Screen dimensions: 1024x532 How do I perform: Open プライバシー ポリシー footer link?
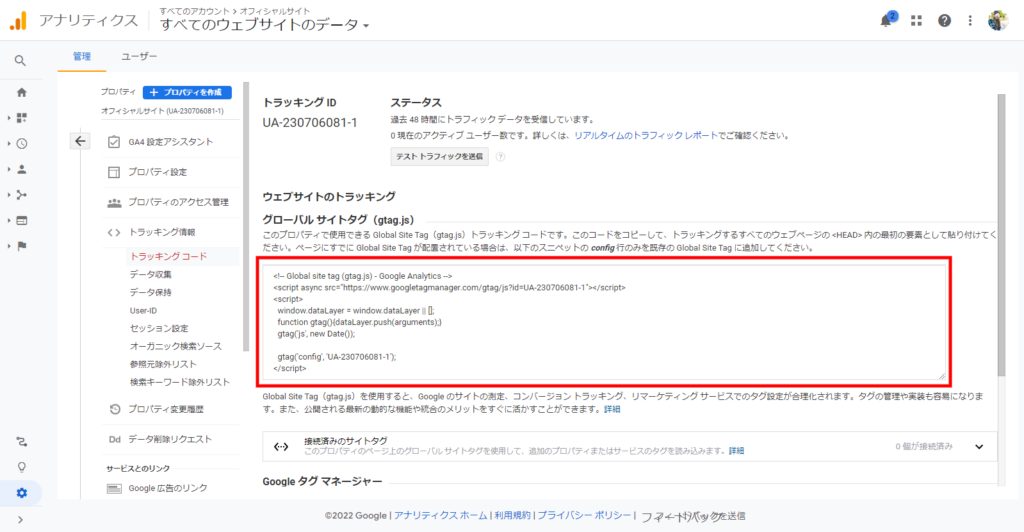[x=584, y=516]
